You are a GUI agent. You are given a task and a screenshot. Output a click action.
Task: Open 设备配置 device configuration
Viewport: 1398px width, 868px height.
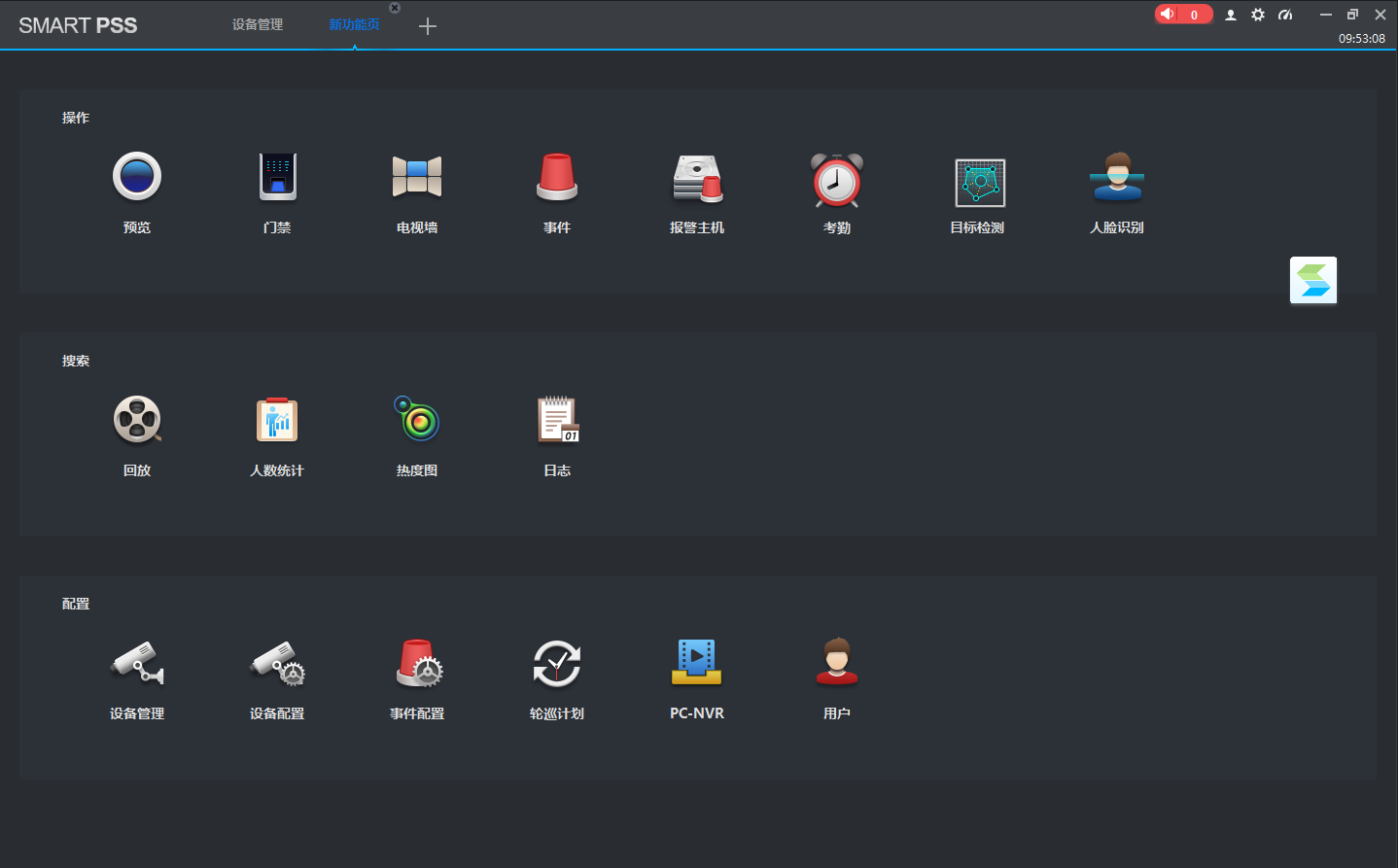point(277,664)
